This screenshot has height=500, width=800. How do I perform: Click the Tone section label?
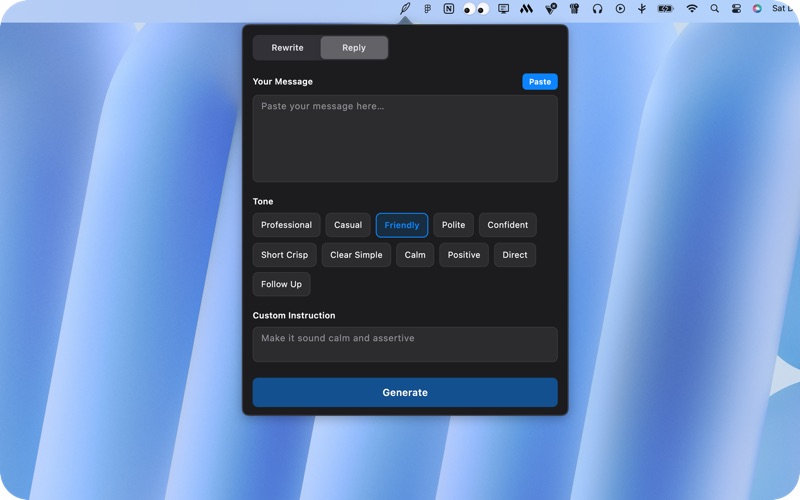(263, 202)
